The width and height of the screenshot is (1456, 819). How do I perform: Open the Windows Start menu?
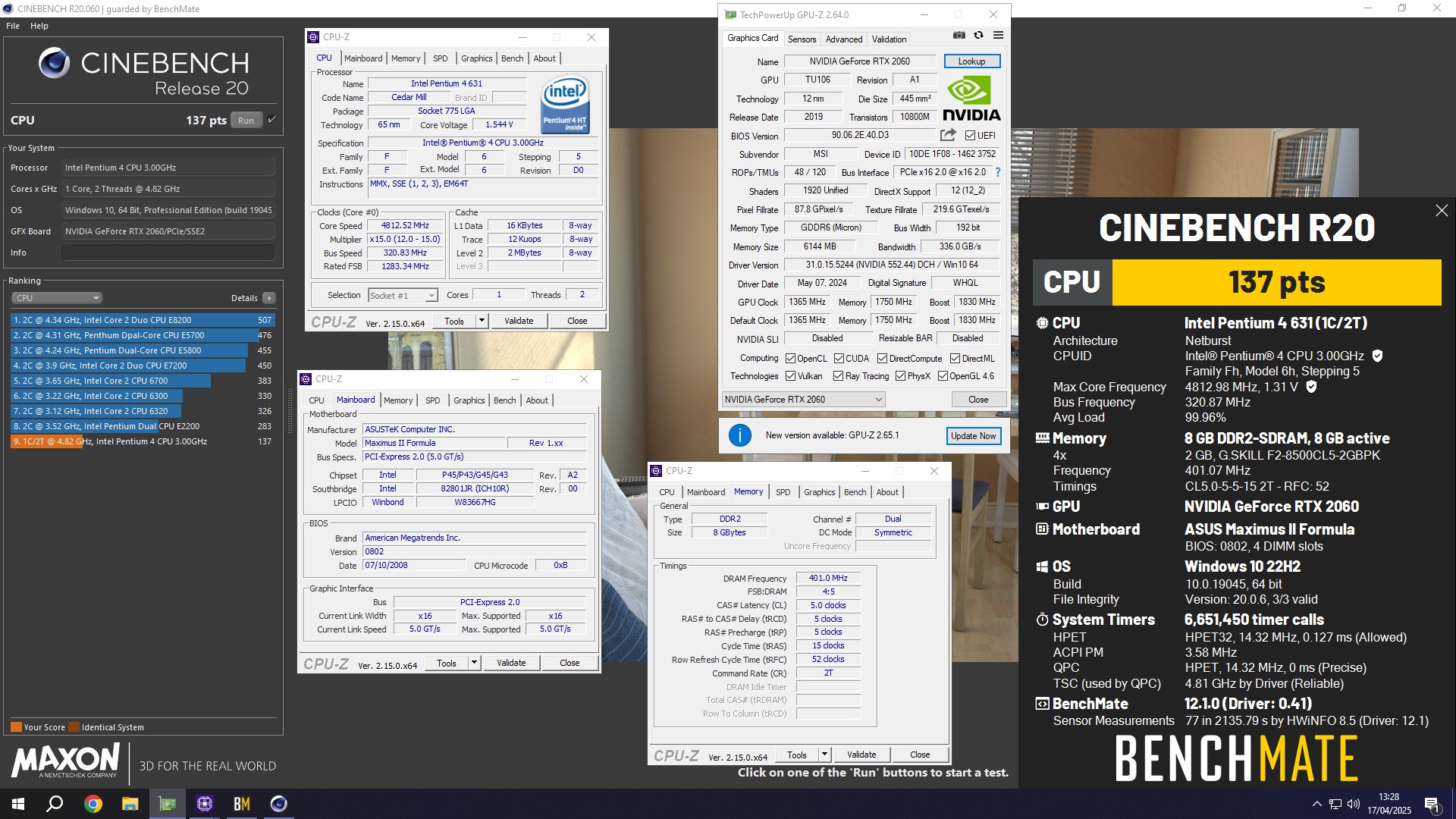[18, 804]
